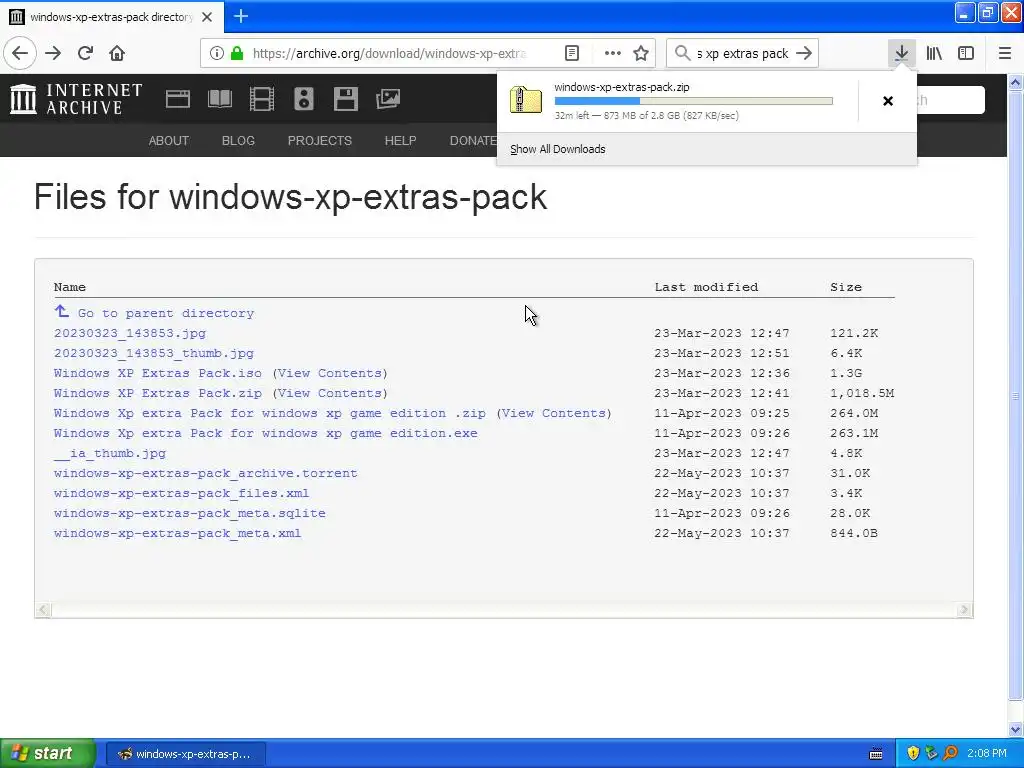Go back to the previous page
The height and width of the screenshot is (768, 1024).
(x=20, y=53)
